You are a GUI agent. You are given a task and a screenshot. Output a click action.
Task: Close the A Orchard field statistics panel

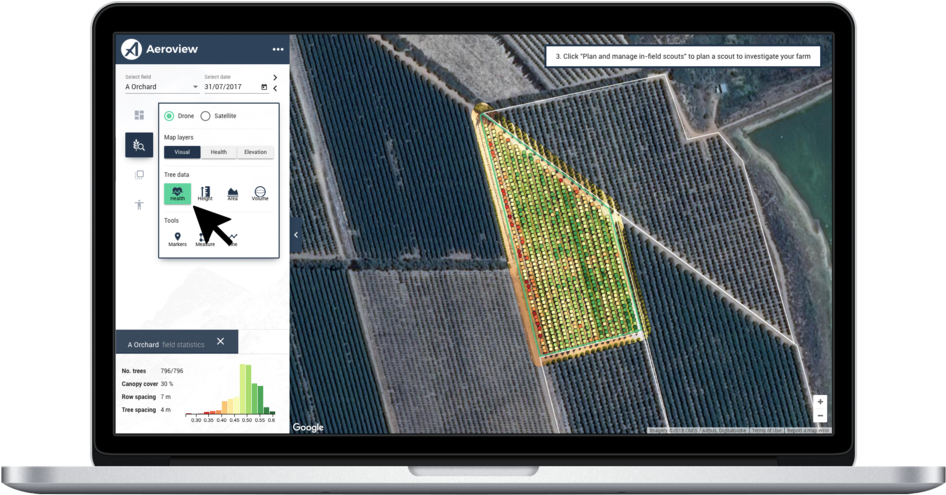pos(221,342)
